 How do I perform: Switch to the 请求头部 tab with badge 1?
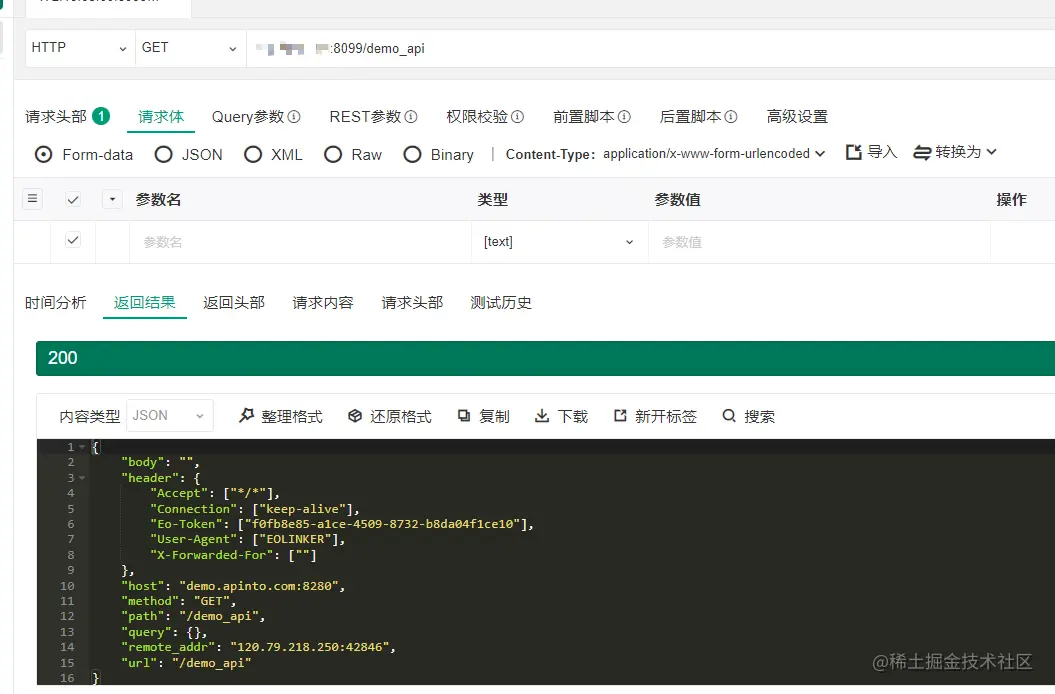pyautogui.click(x=67, y=116)
